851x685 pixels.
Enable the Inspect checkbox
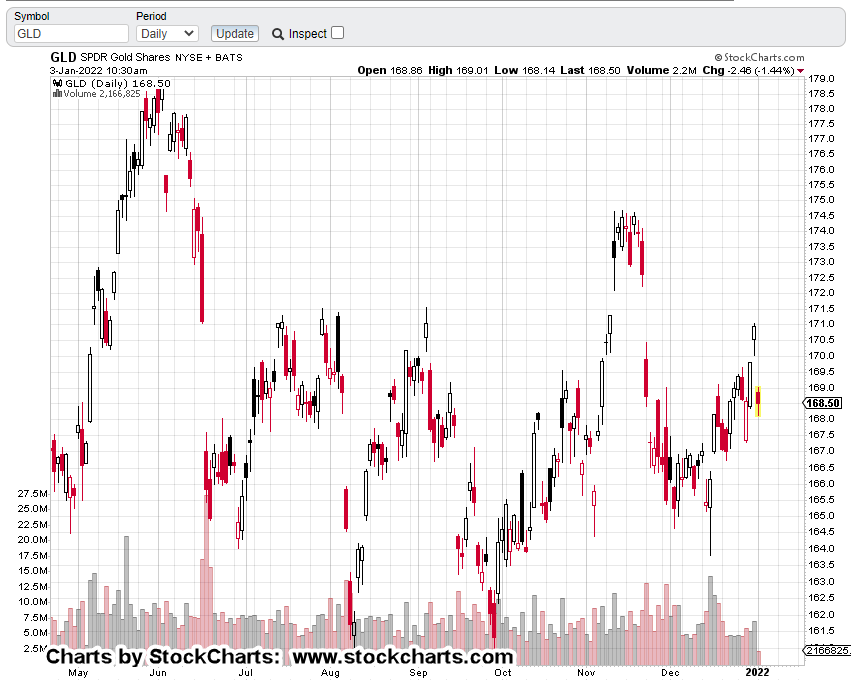(x=337, y=33)
